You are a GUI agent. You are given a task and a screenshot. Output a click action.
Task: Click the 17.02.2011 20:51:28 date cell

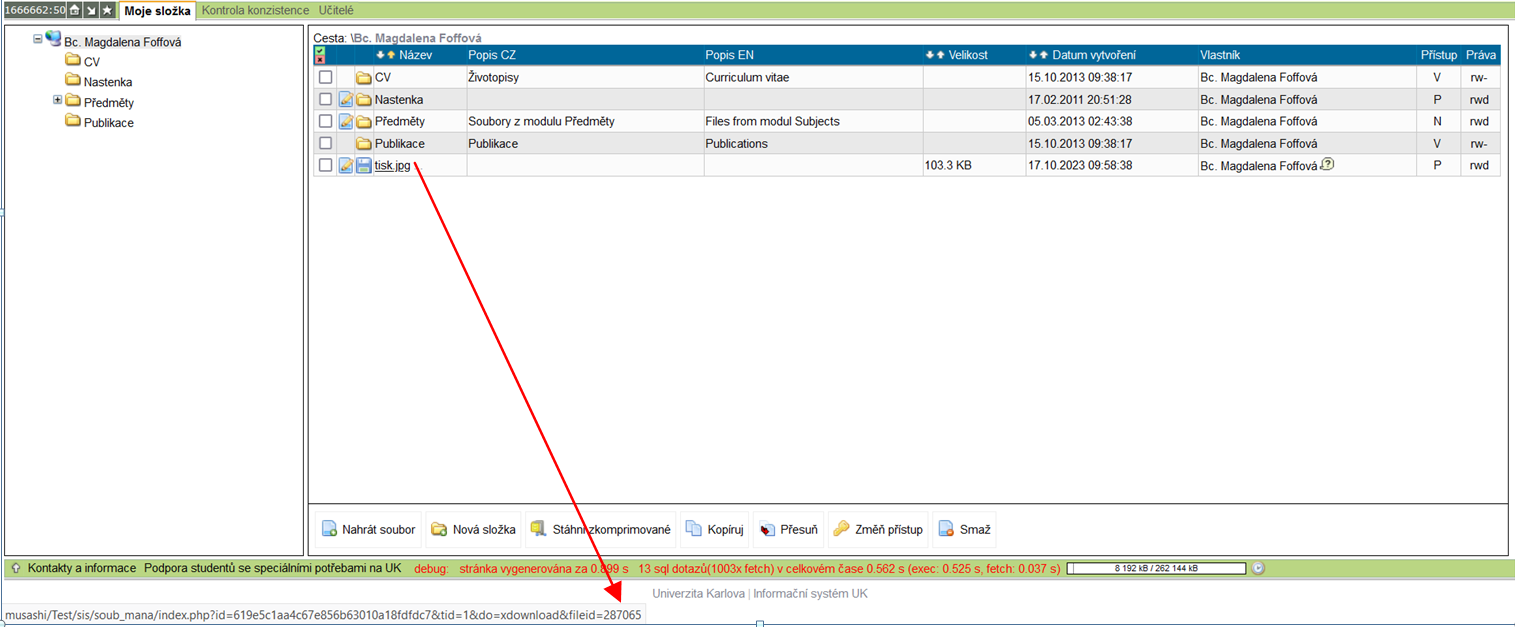1111,99
